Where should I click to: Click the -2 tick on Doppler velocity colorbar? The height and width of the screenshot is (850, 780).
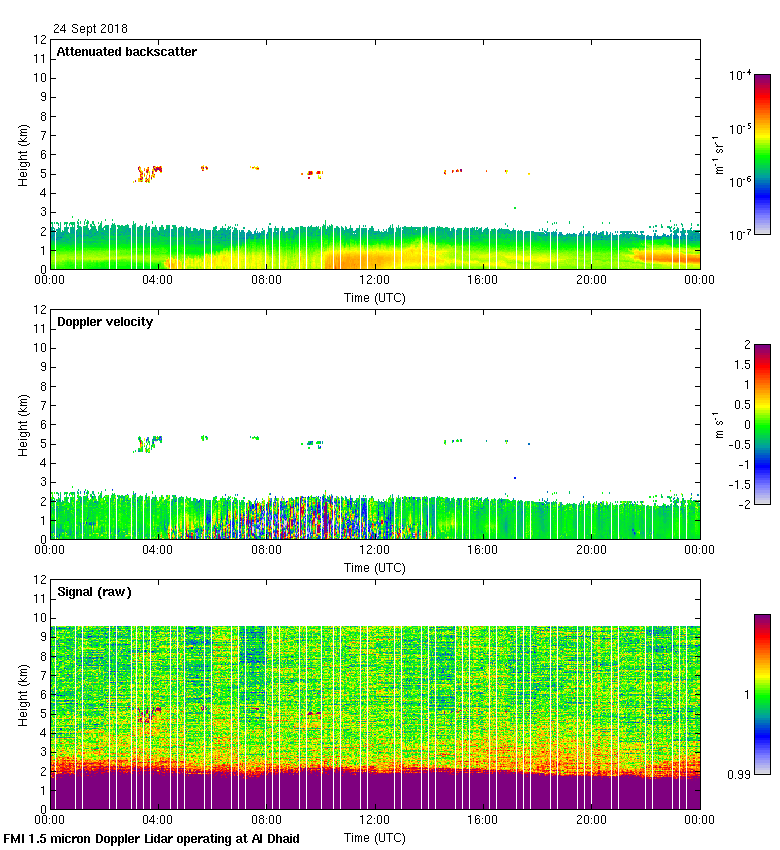[x=744, y=504]
